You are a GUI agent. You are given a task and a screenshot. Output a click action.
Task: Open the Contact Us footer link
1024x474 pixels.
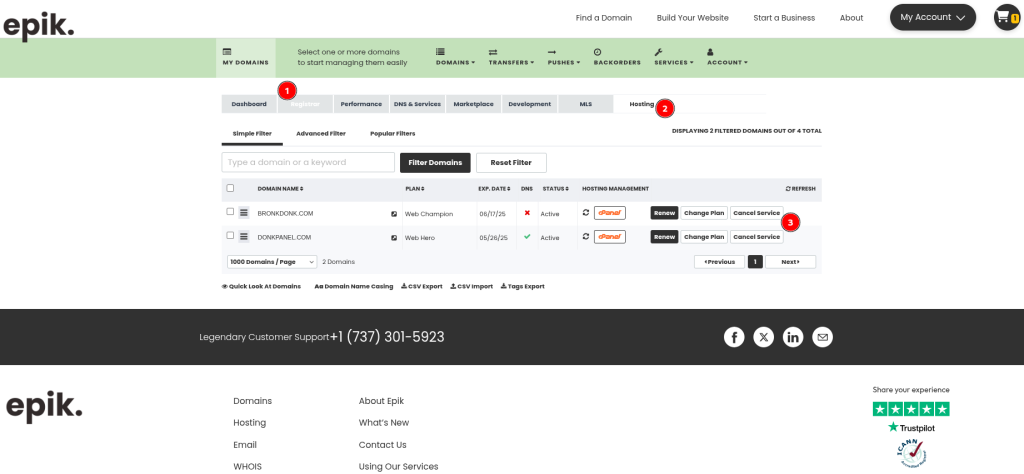click(x=383, y=445)
